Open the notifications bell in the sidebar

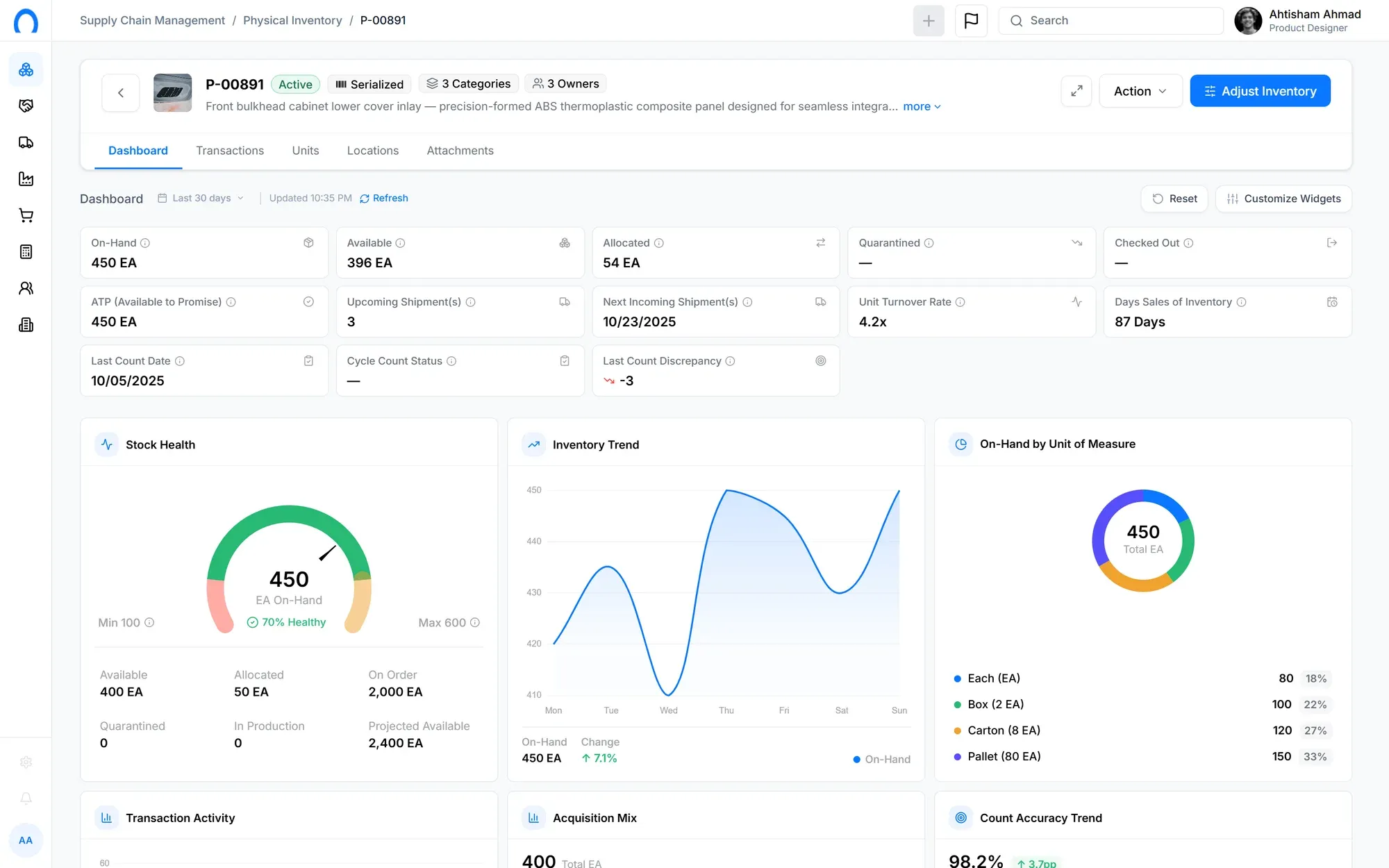pos(26,798)
